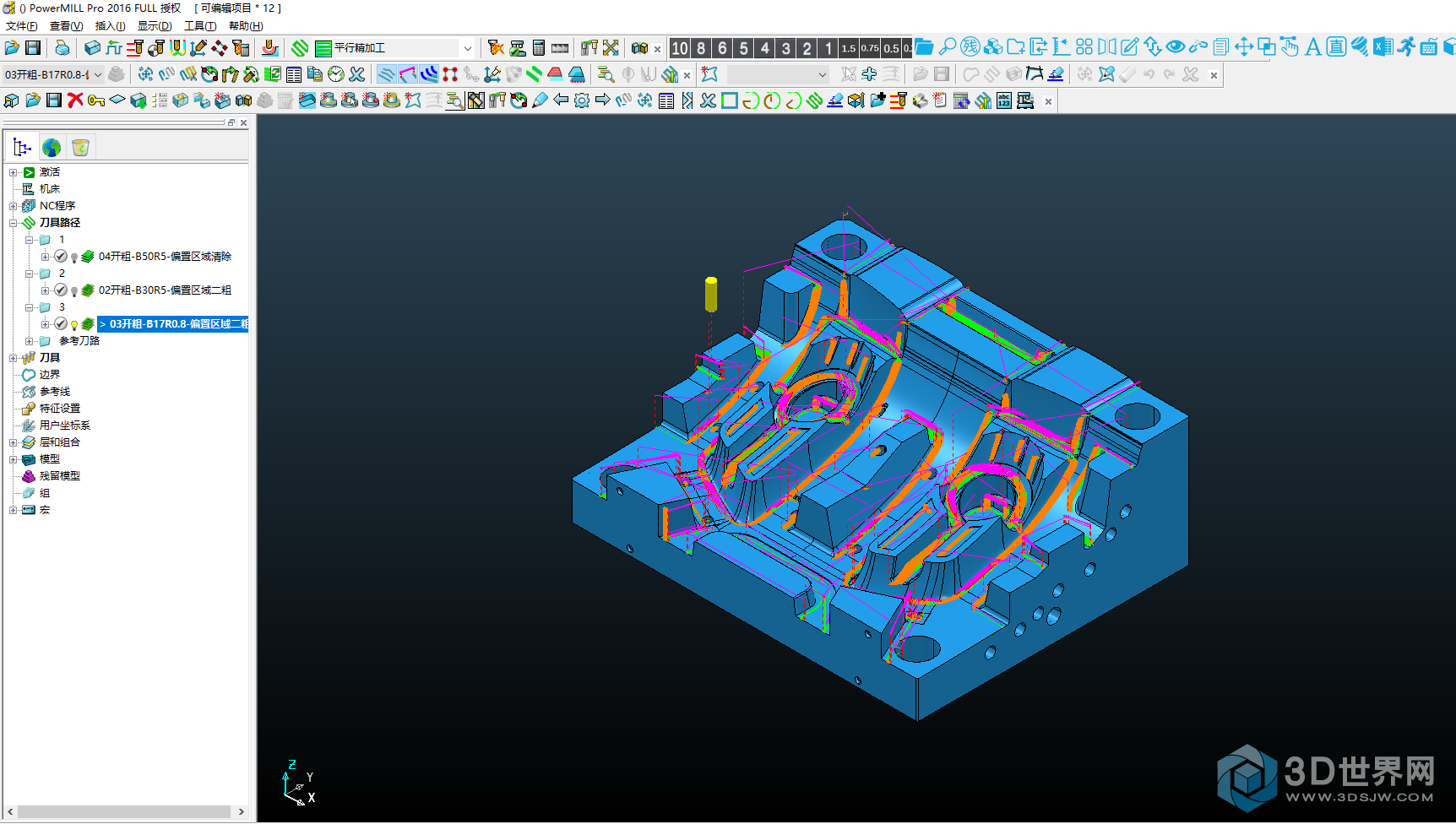
Task: Click the checkmark status of 04开粗-B50R5 toolpath
Action: (x=61, y=256)
